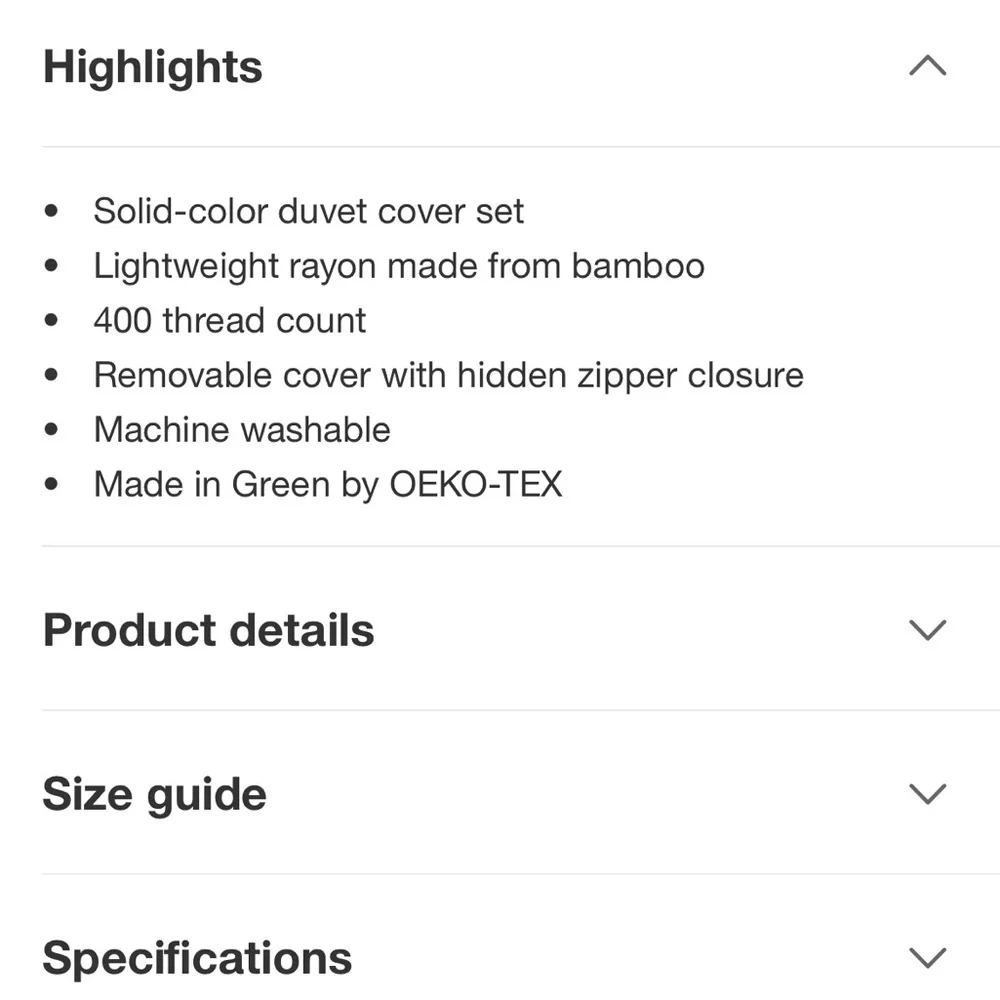This screenshot has width=1000, height=1000.
Task: Click the 'Solid-color duvet cover set' text
Action: click(x=309, y=211)
